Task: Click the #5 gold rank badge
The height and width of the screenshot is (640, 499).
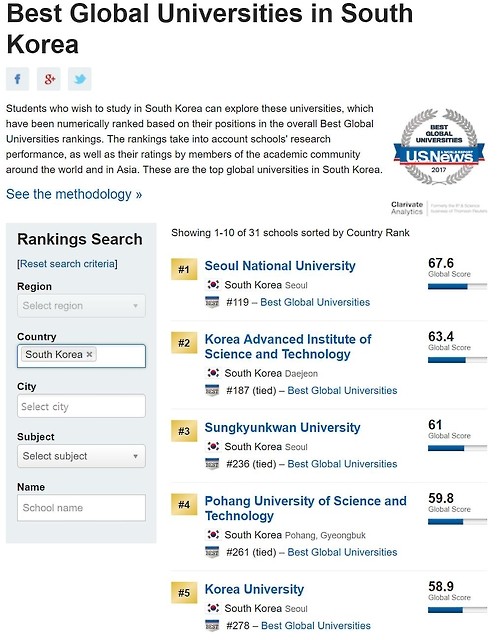Action: coord(184,593)
